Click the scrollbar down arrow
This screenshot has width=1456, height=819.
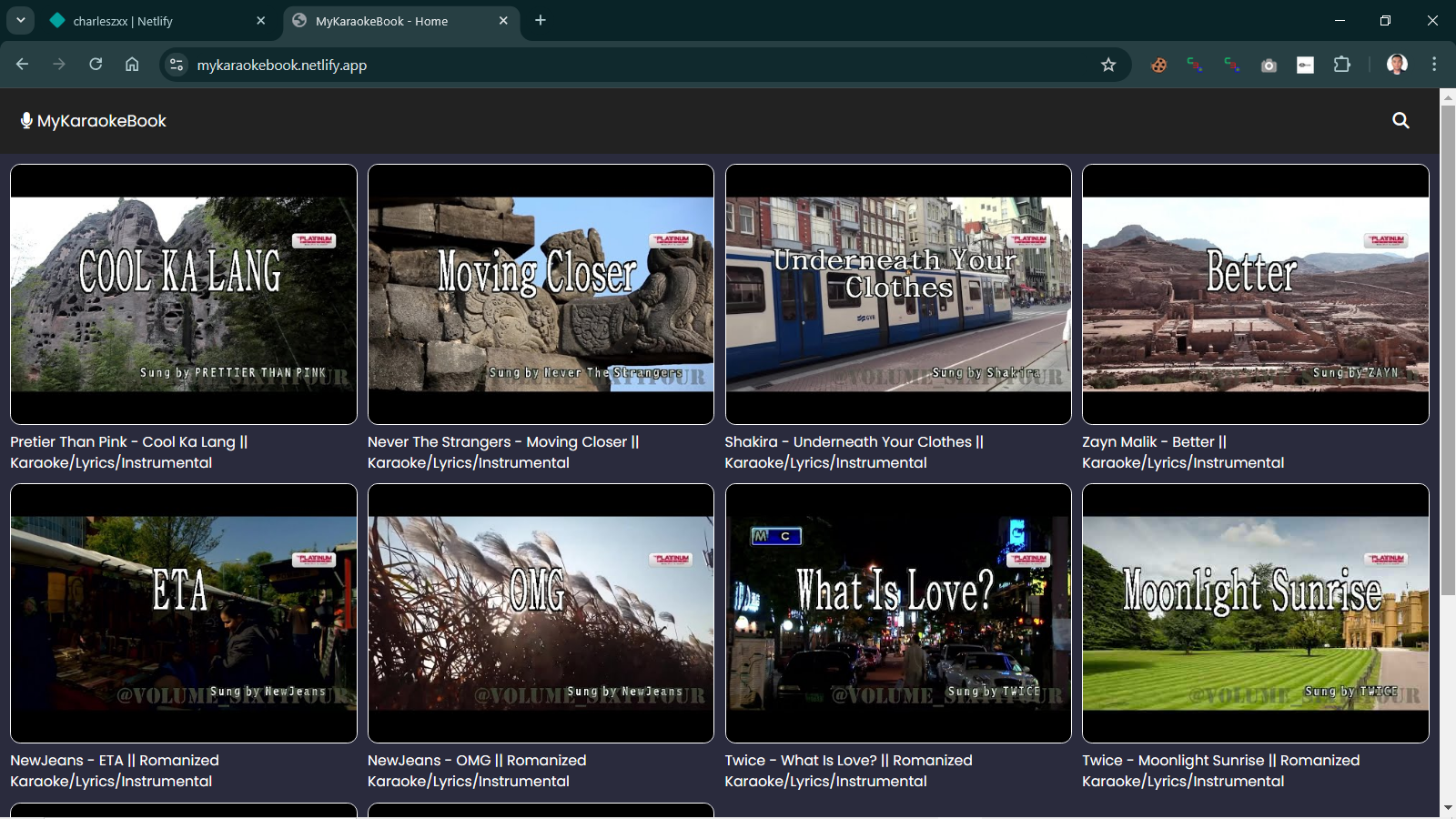tap(1448, 808)
